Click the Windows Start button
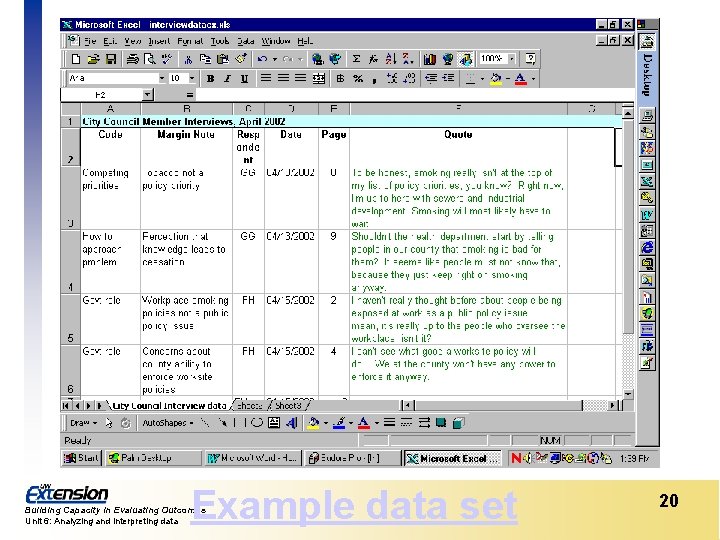The height and width of the screenshot is (540, 720). click(x=81, y=458)
